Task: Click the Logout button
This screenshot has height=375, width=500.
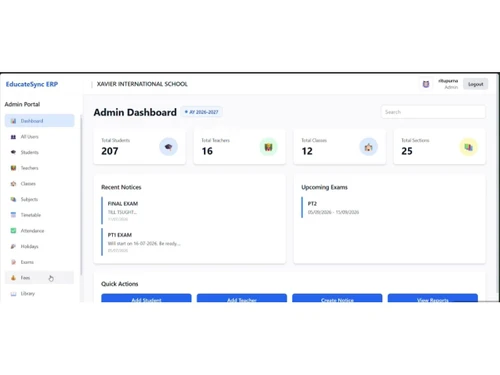Action: click(475, 84)
